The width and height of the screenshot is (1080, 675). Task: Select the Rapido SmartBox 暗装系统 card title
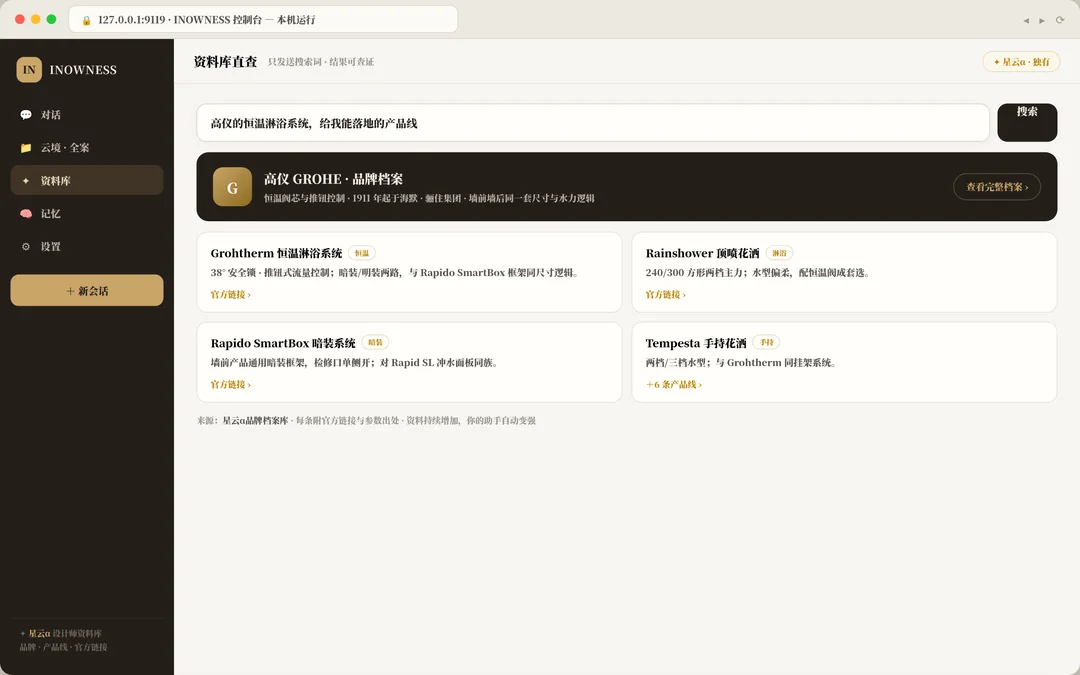(283, 343)
